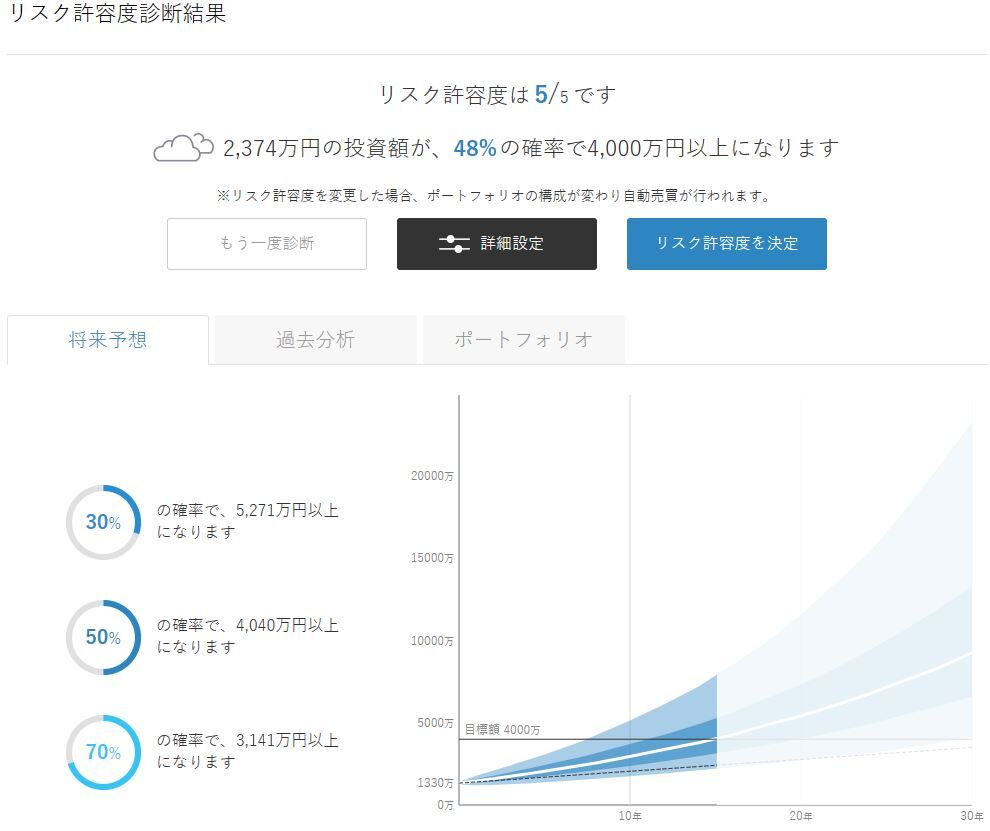Click the 5,271万円以上 text
The width and height of the screenshot is (990, 831).
pos(287,510)
